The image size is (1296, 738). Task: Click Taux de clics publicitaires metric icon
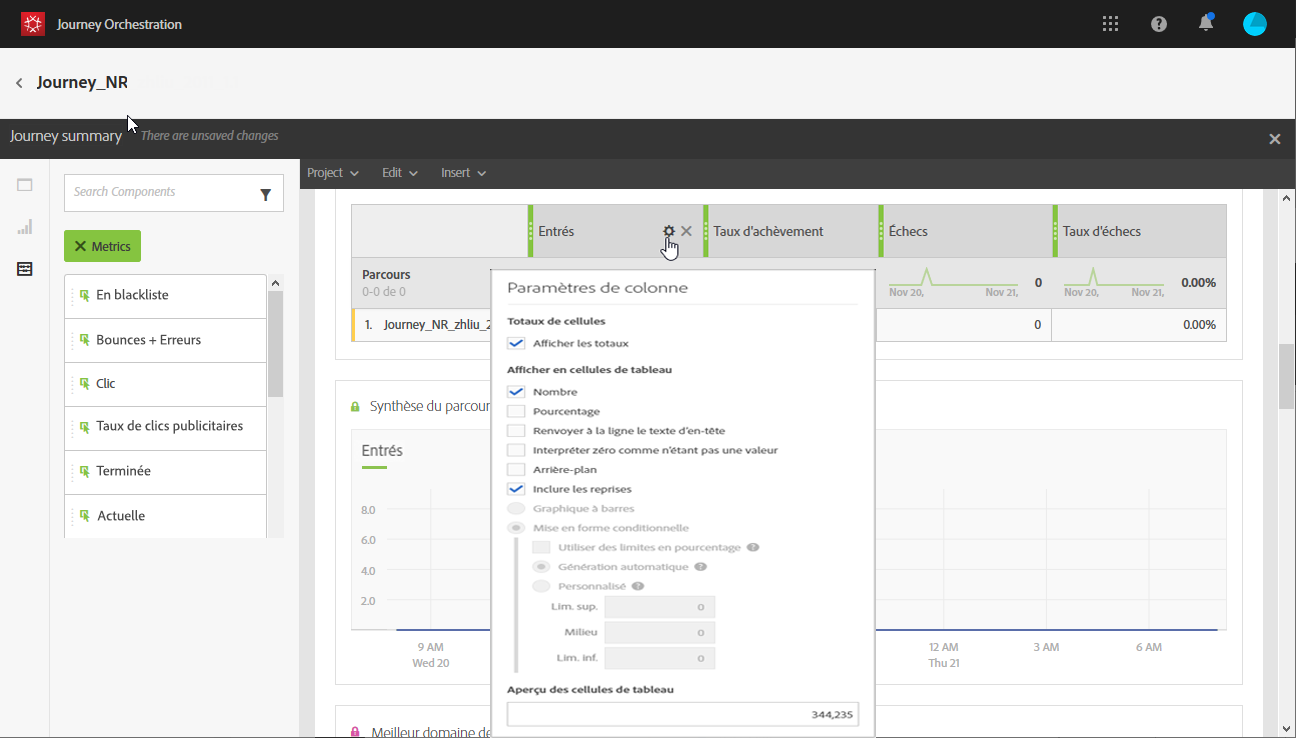[85, 427]
